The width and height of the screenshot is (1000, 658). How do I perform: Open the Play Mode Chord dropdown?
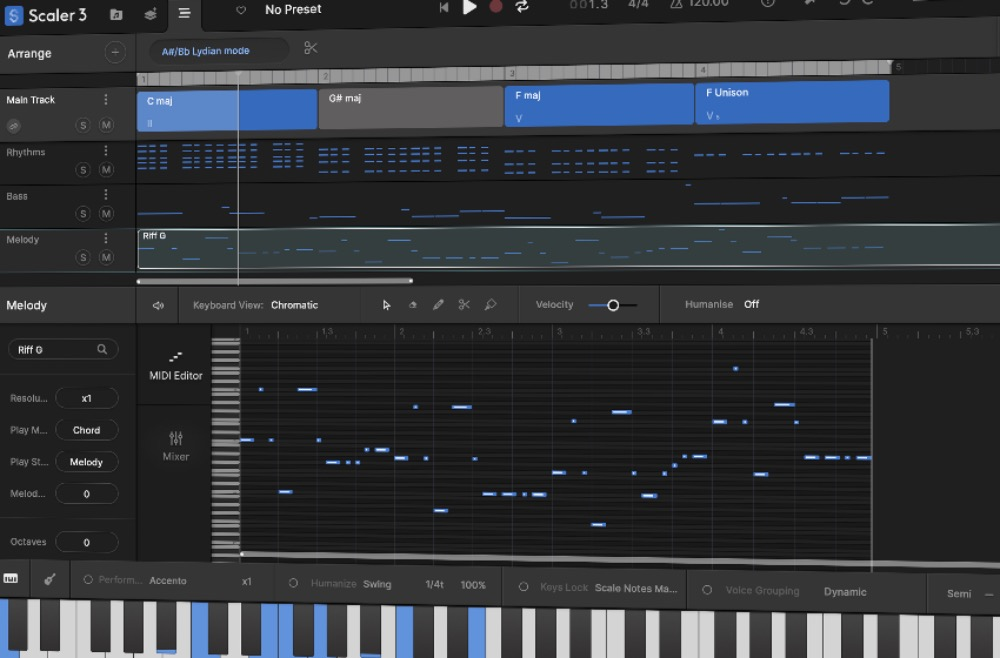pyautogui.click(x=87, y=429)
